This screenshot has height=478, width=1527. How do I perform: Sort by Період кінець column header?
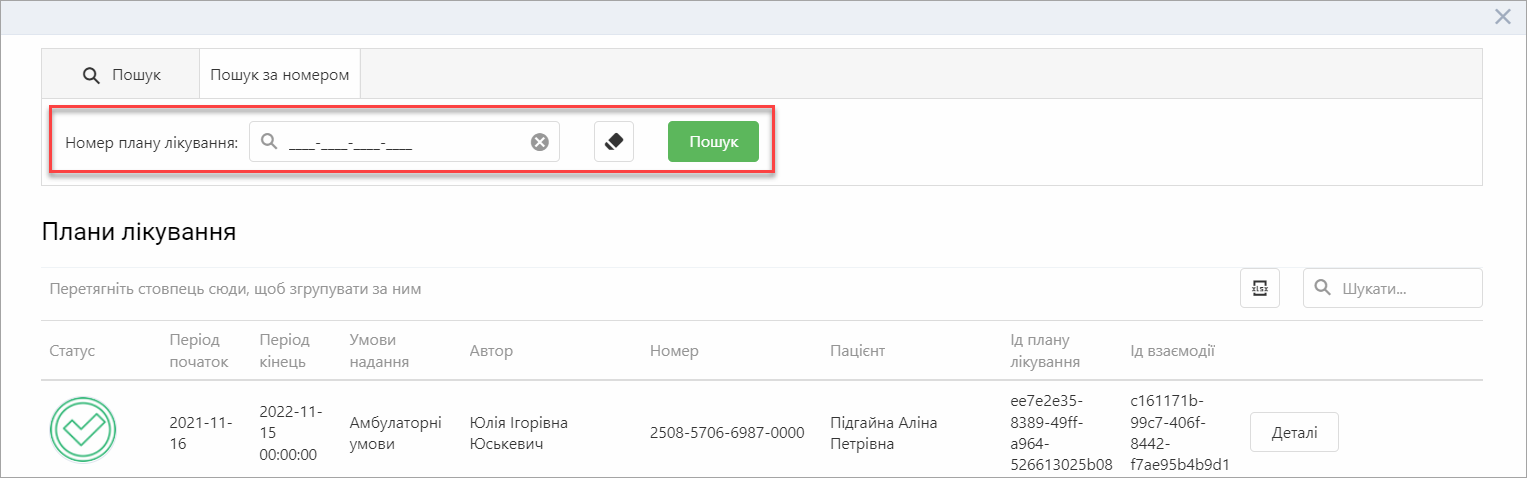pos(282,351)
